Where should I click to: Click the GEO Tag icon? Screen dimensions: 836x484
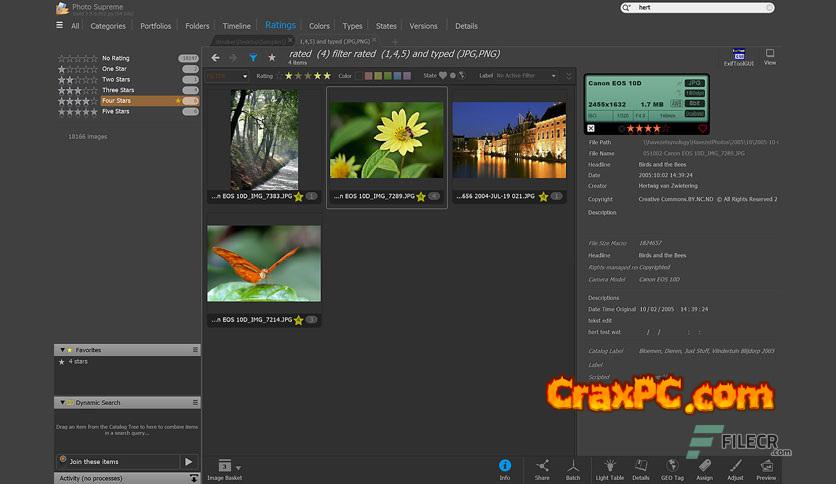(672, 467)
